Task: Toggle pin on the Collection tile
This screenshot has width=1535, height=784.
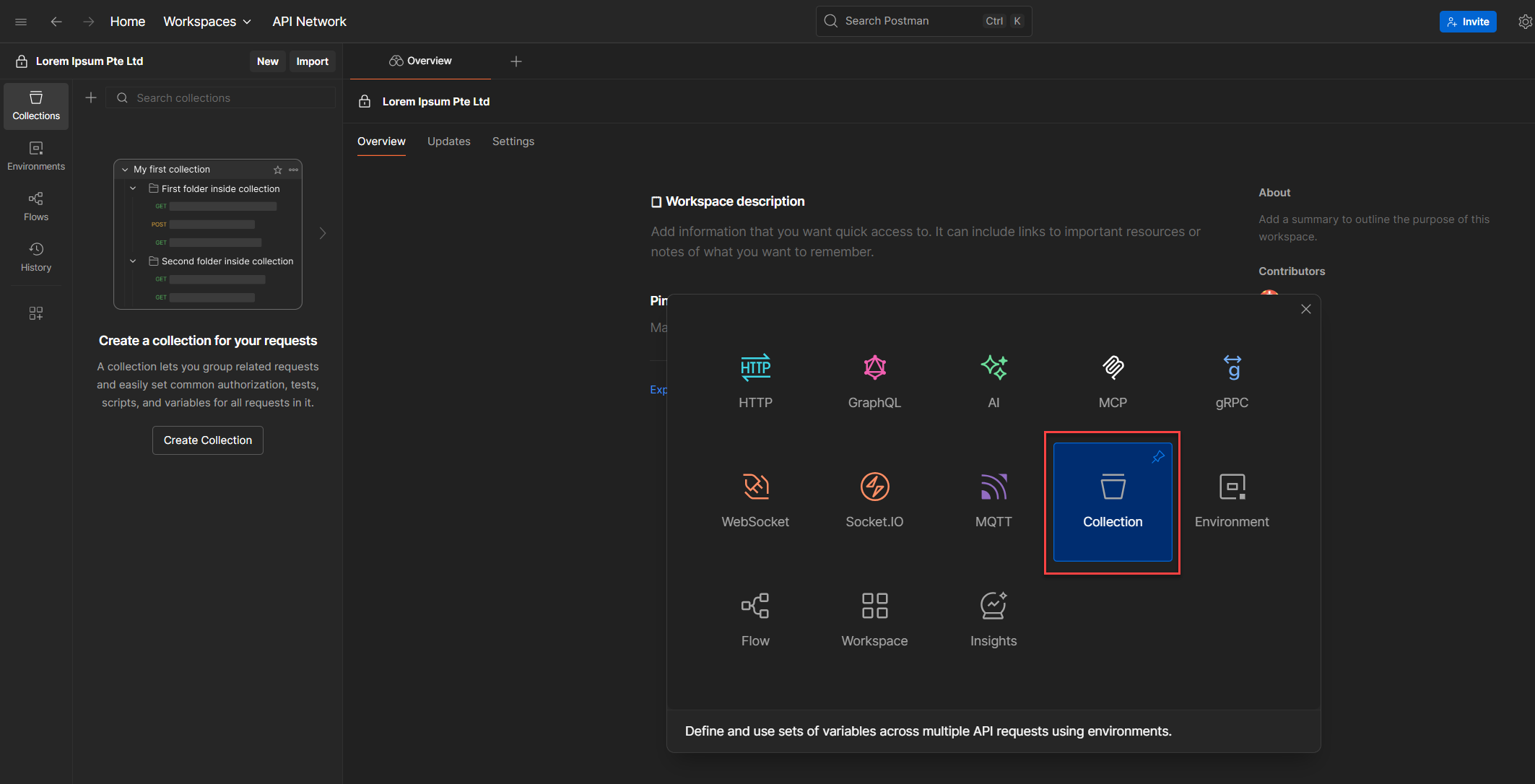Action: pos(1158,457)
